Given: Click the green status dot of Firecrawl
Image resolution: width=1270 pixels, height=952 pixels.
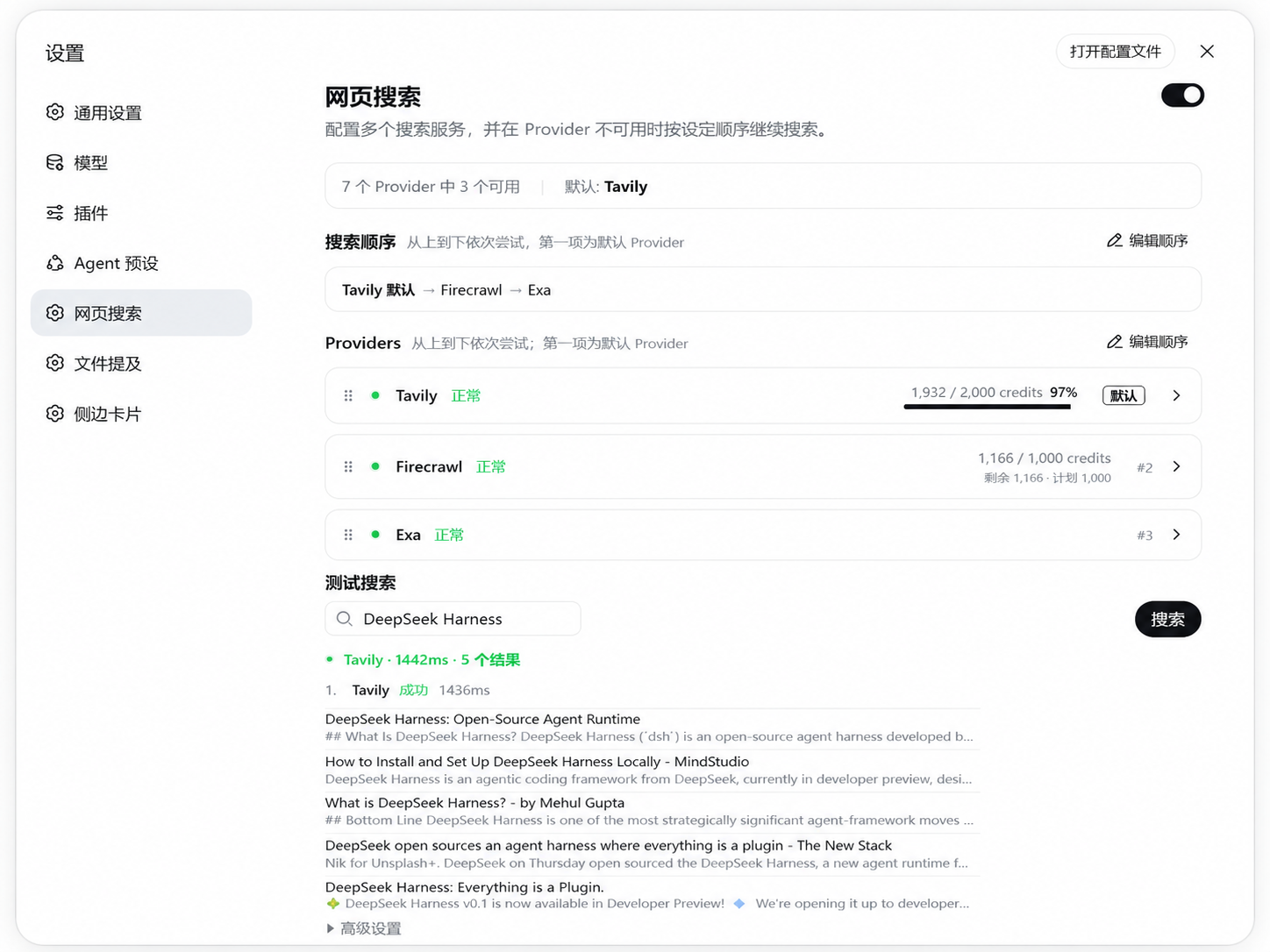Looking at the screenshot, I should click(375, 466).
